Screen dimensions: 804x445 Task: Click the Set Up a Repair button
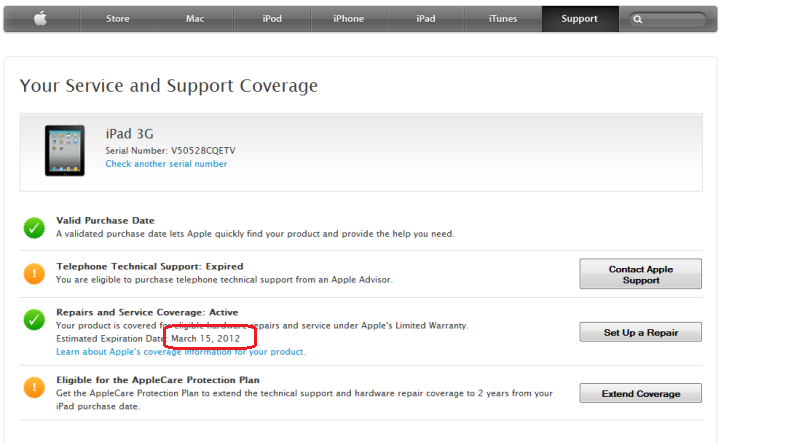click(640, 332)
